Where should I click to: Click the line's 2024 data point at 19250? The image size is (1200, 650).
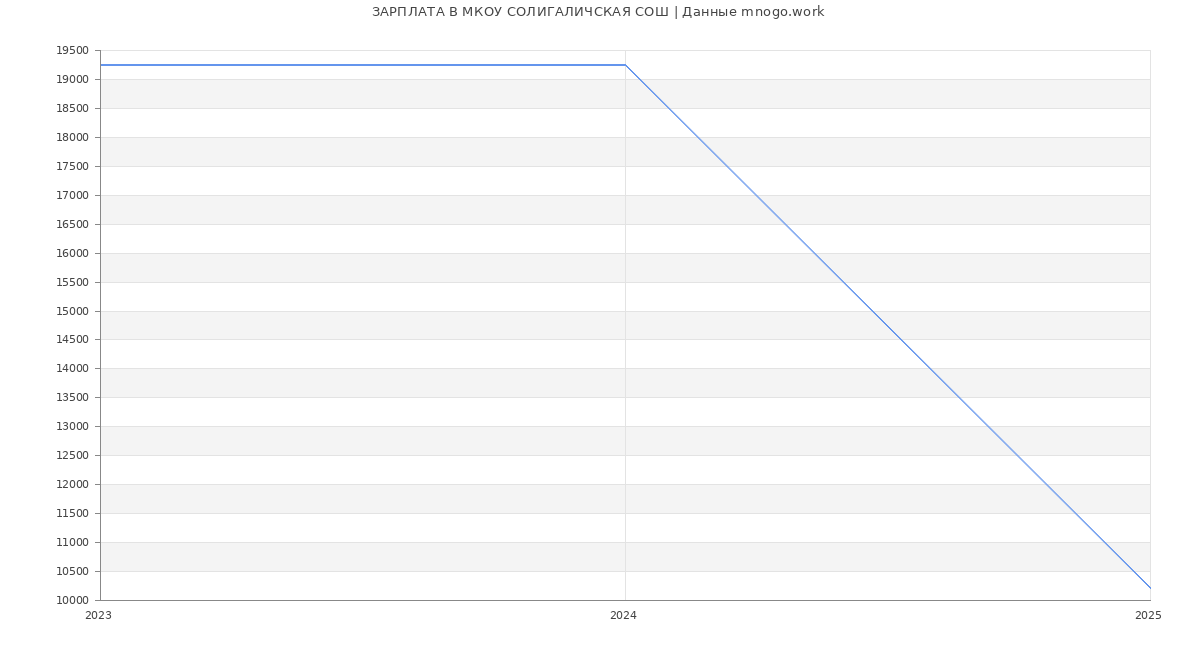point(625,65)
